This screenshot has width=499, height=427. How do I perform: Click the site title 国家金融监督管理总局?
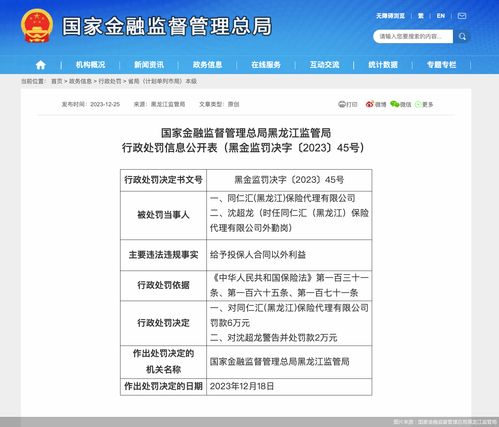[167, 26]
